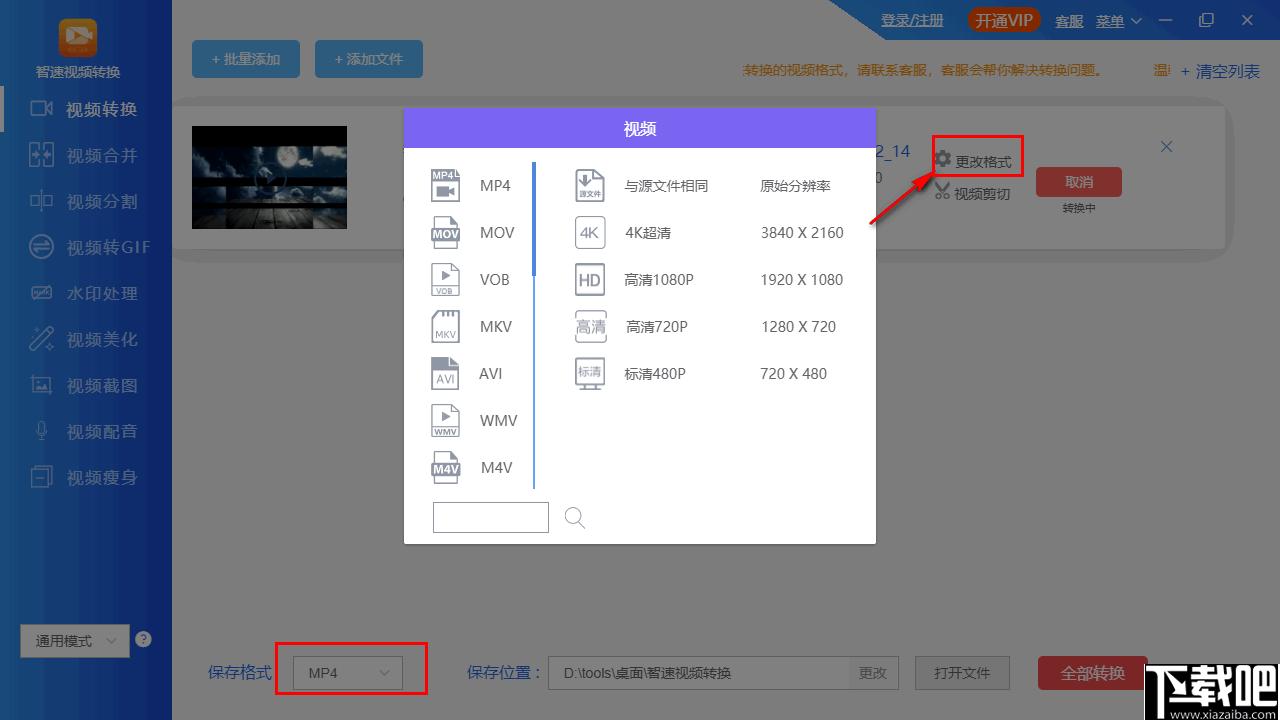Viewport: 1280px width, 720px height.
Task: Open 视频转GIF in the sidebar
Action: click(86, 247)
